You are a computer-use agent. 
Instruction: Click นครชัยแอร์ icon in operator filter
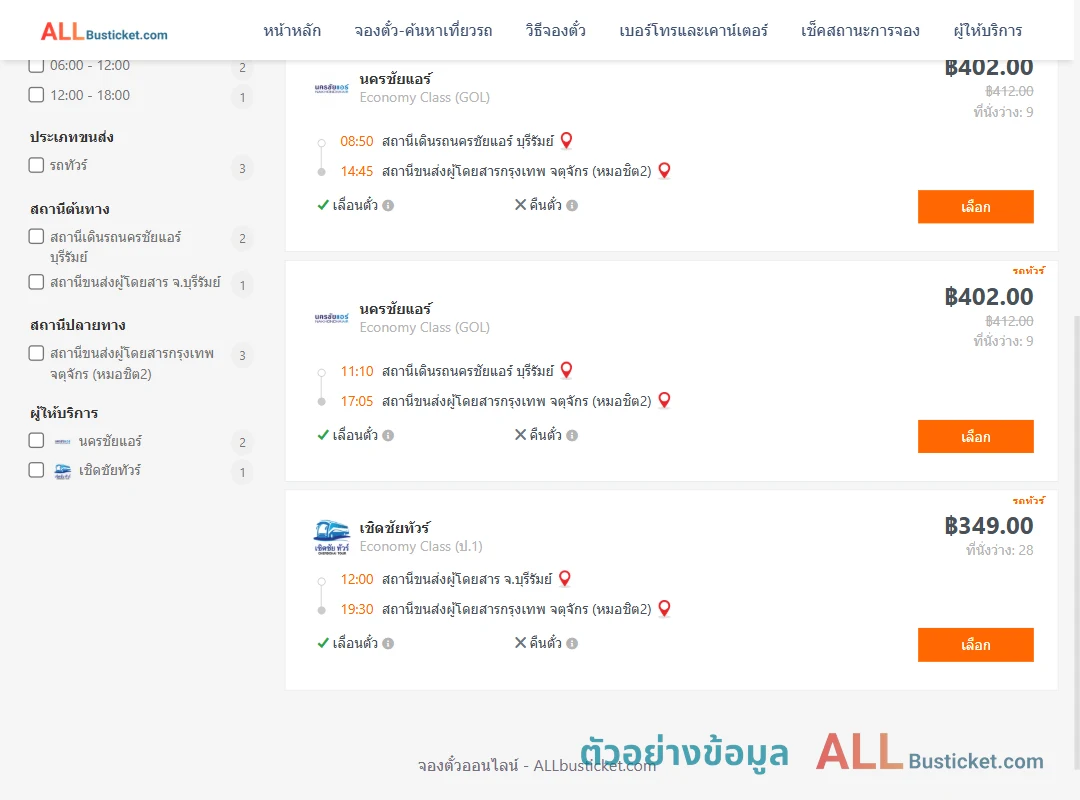click(63, 442)
